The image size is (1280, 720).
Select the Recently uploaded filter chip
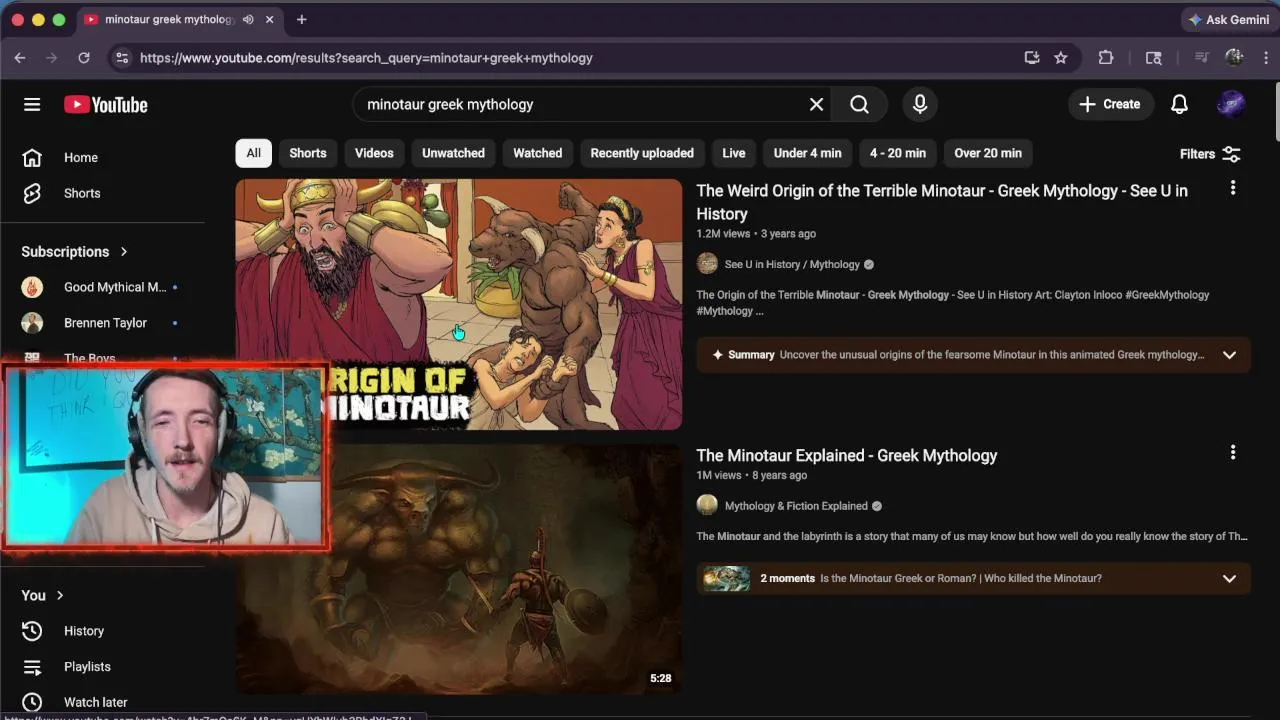coord(642,153)
